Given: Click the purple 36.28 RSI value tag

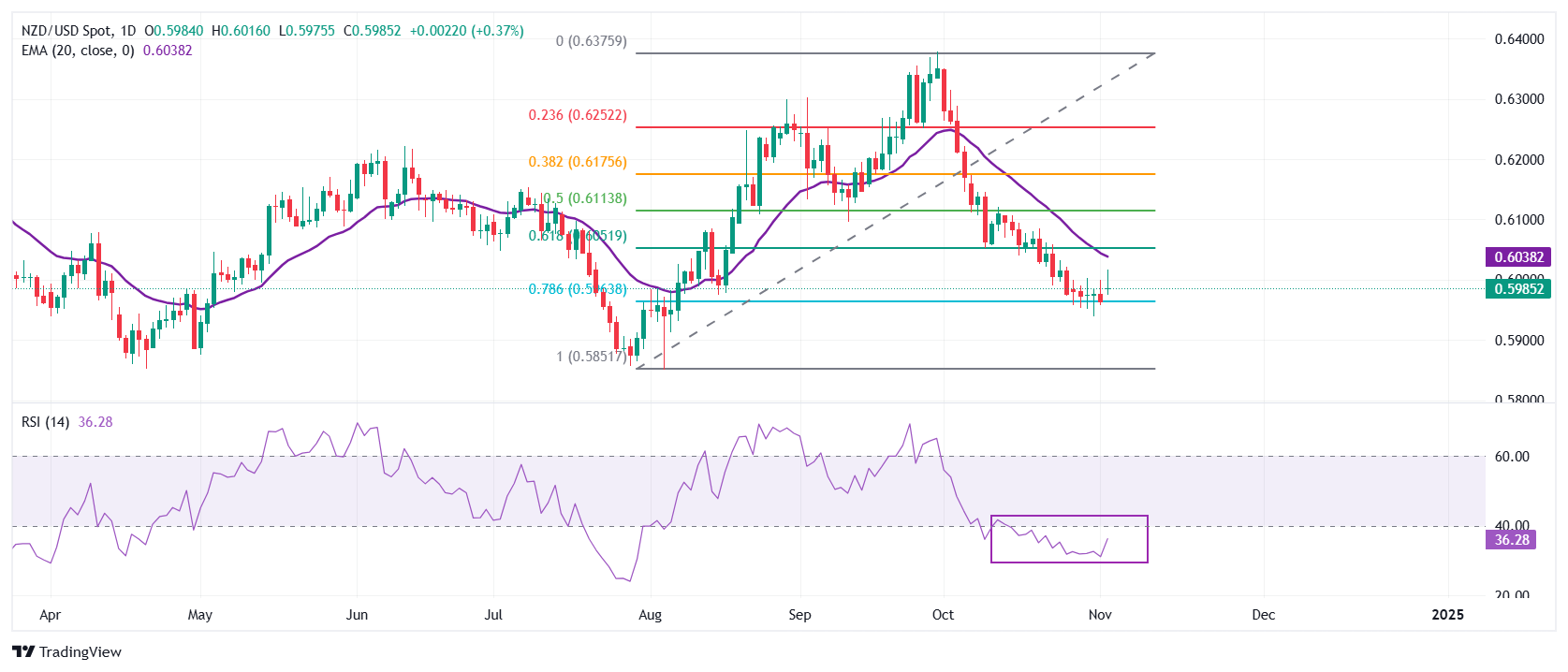Looking at the screenshot, I should [x=1511, y=540].
